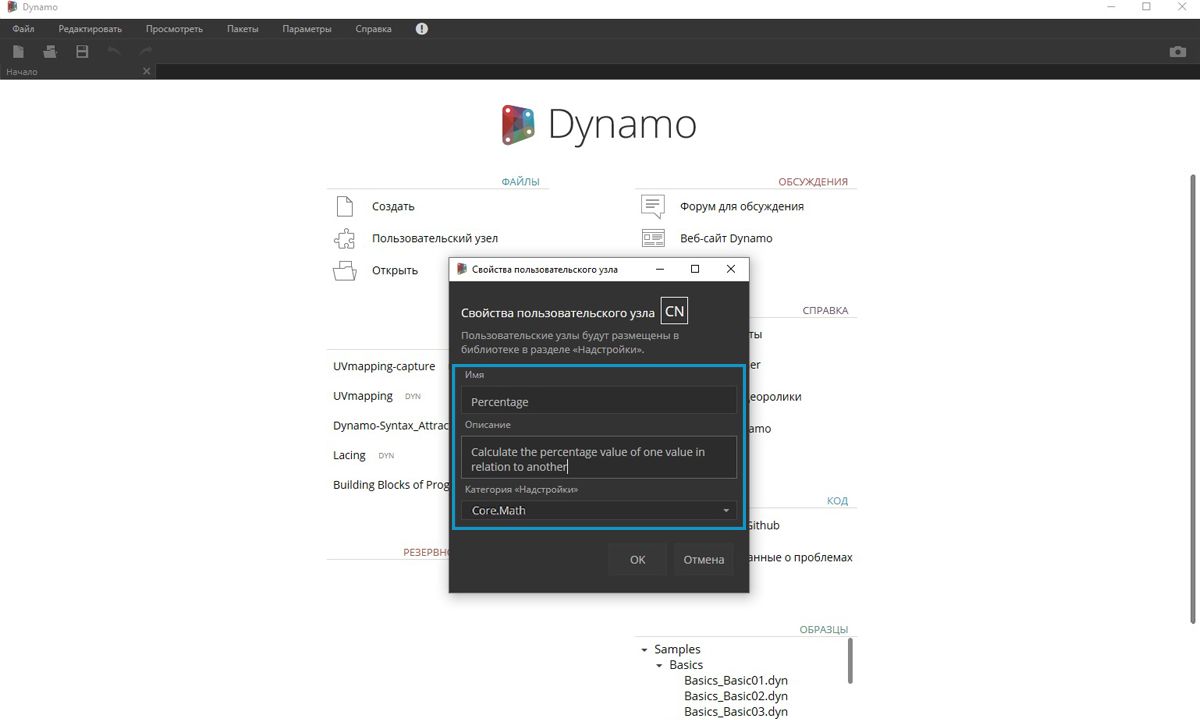This screenshot has height=720, width=1200.
Task: Open the Форум для обсуждения link
Action: point(742,206)
